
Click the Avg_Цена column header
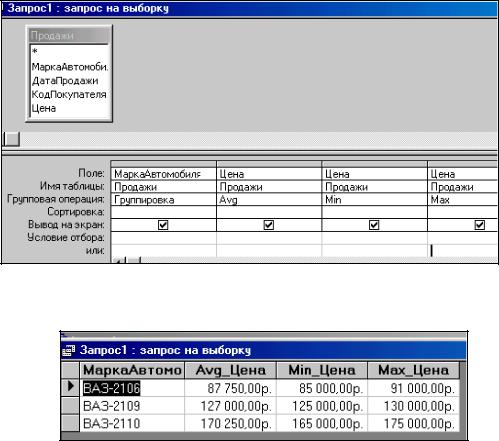point(230,370)
